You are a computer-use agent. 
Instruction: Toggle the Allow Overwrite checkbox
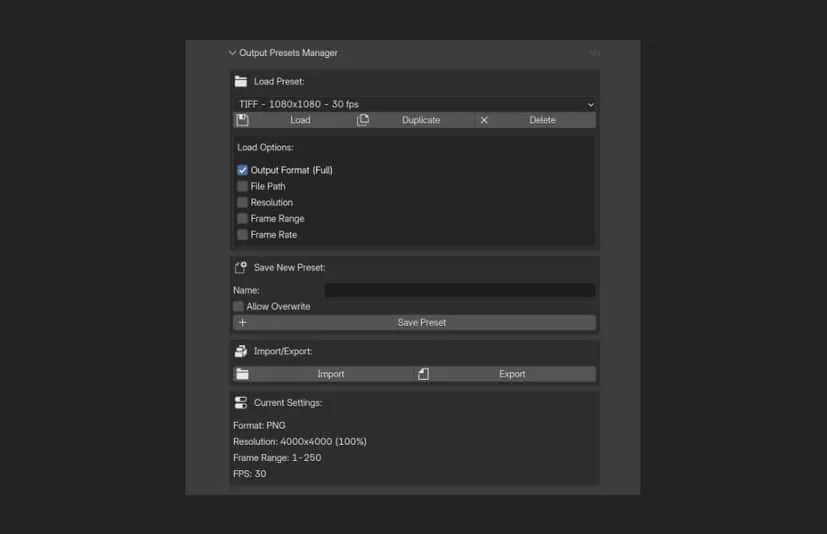coord(238,306)
